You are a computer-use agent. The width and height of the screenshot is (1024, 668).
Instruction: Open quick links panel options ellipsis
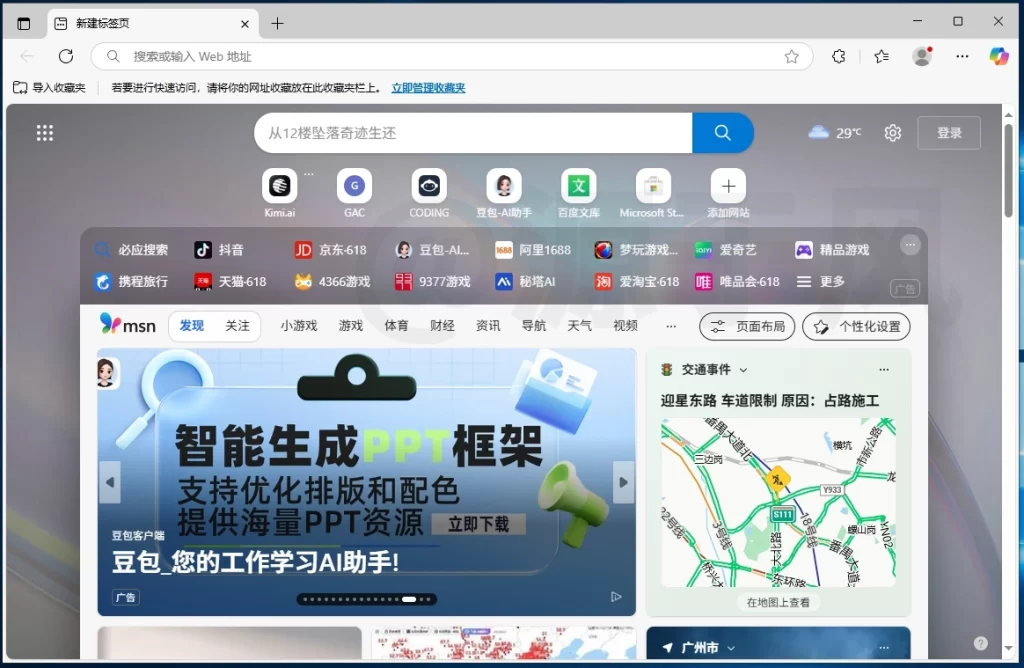click(x=910, y=245)
